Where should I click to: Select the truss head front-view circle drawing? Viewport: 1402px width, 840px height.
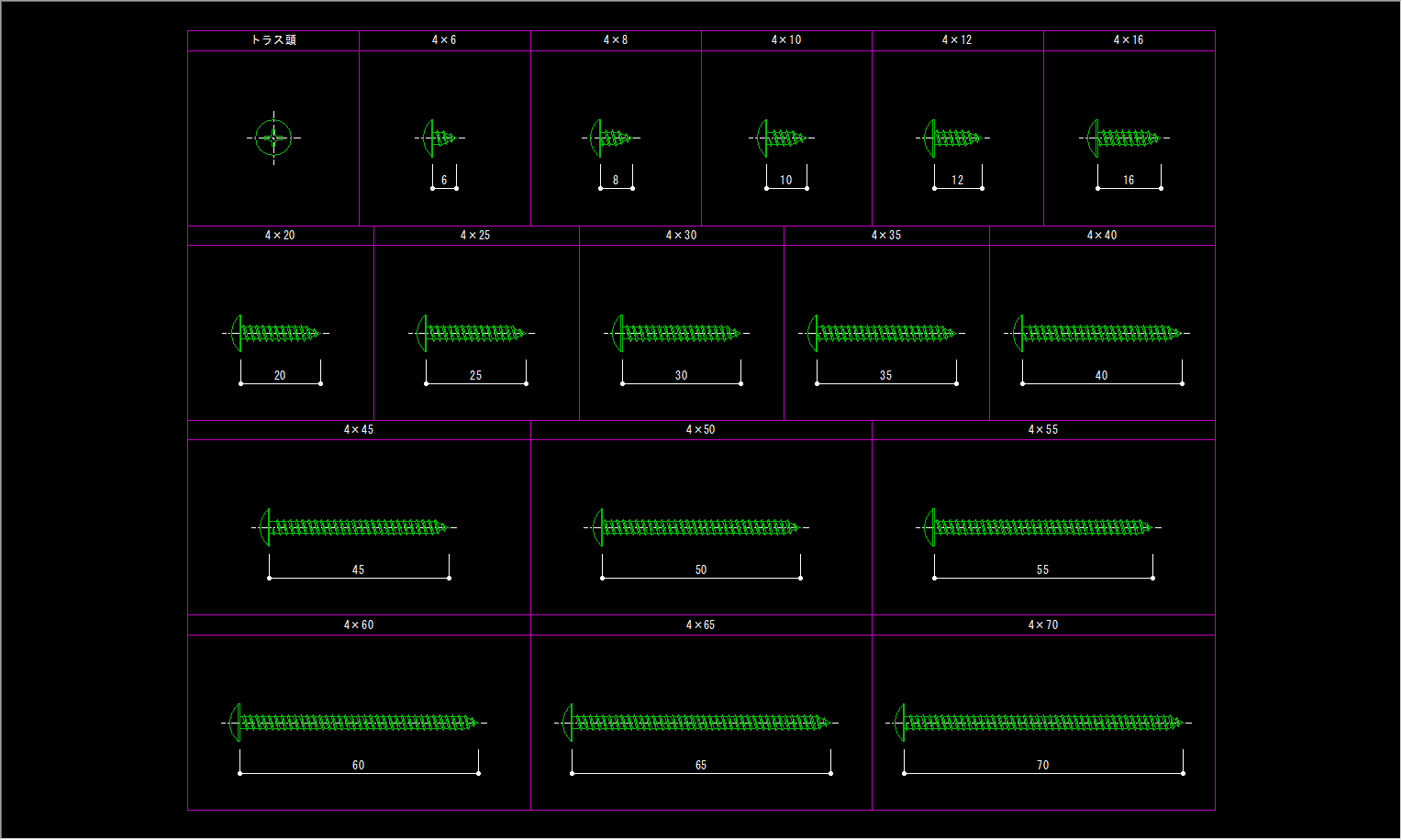[273, 138]
